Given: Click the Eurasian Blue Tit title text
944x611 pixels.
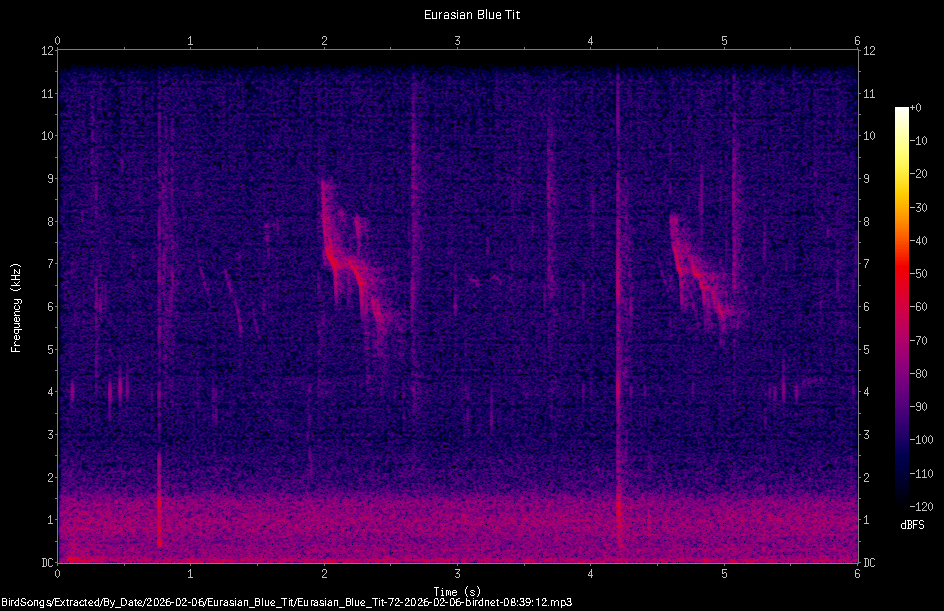Looking at the screenshot, I should point(471,14).
